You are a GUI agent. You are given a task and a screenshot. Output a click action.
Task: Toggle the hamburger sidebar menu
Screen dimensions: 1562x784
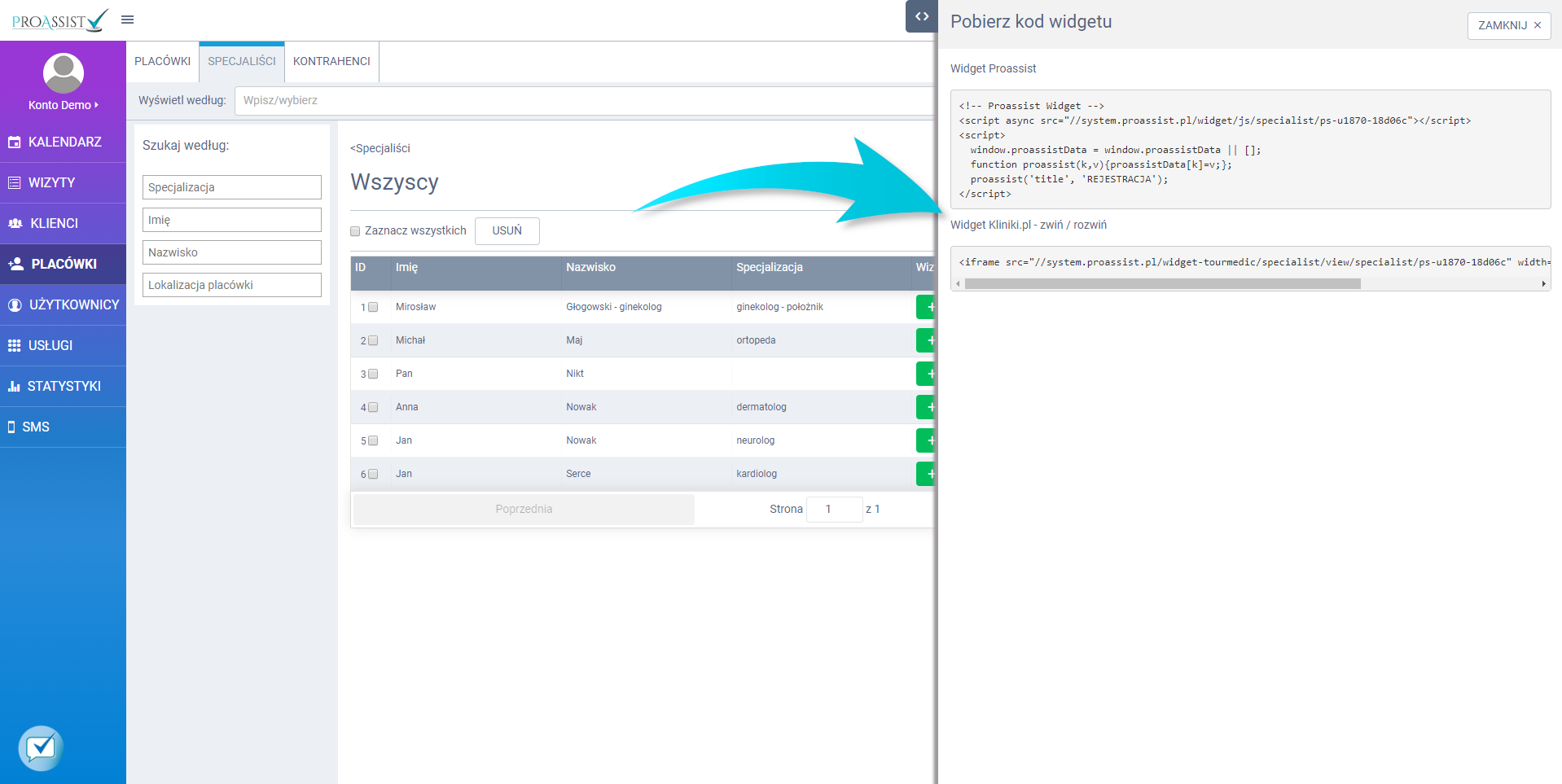pyautogui.click(x=127, y=20)
